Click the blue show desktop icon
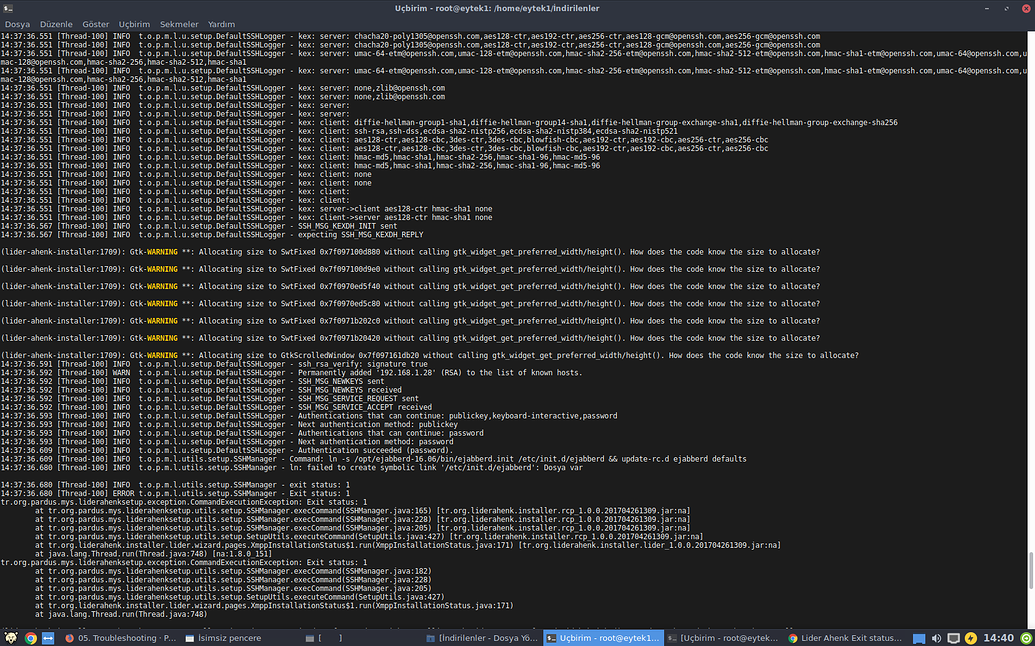 (x=47, y=637)
